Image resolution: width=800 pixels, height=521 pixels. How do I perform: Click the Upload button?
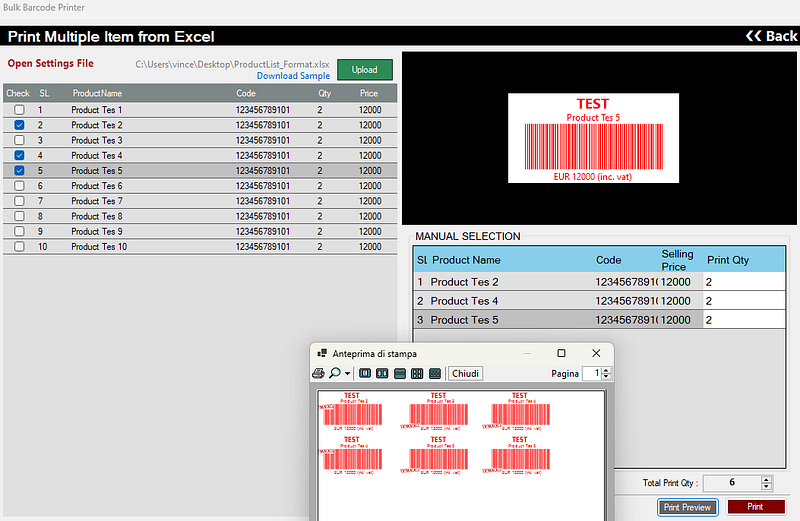365,70
